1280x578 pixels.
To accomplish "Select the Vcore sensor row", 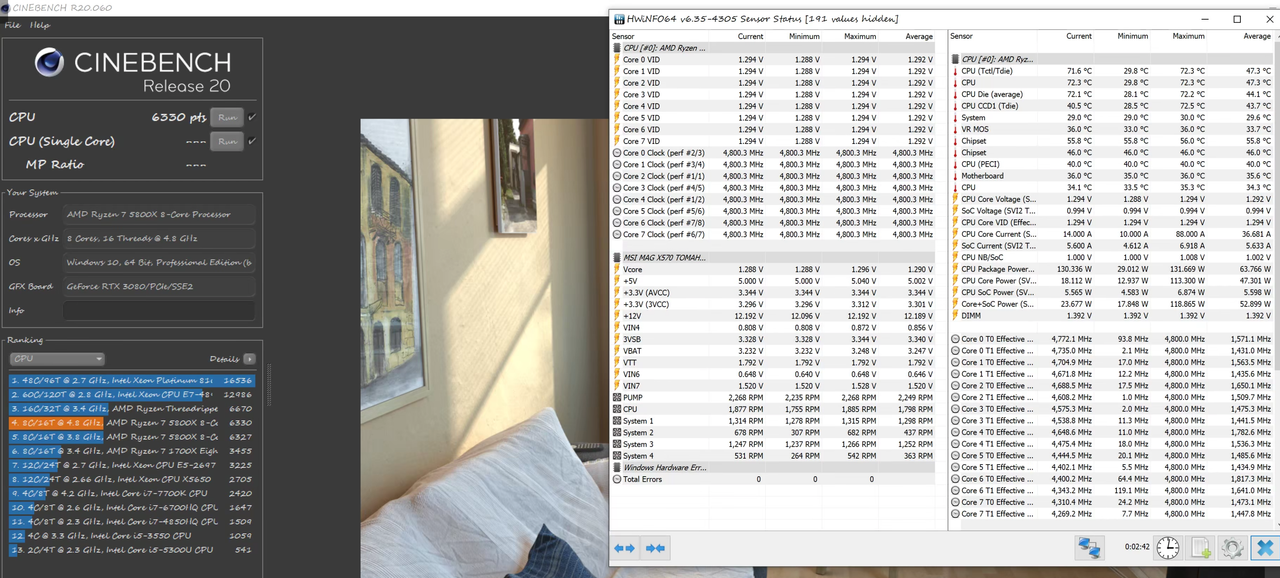I will click(x=773, y=270).
